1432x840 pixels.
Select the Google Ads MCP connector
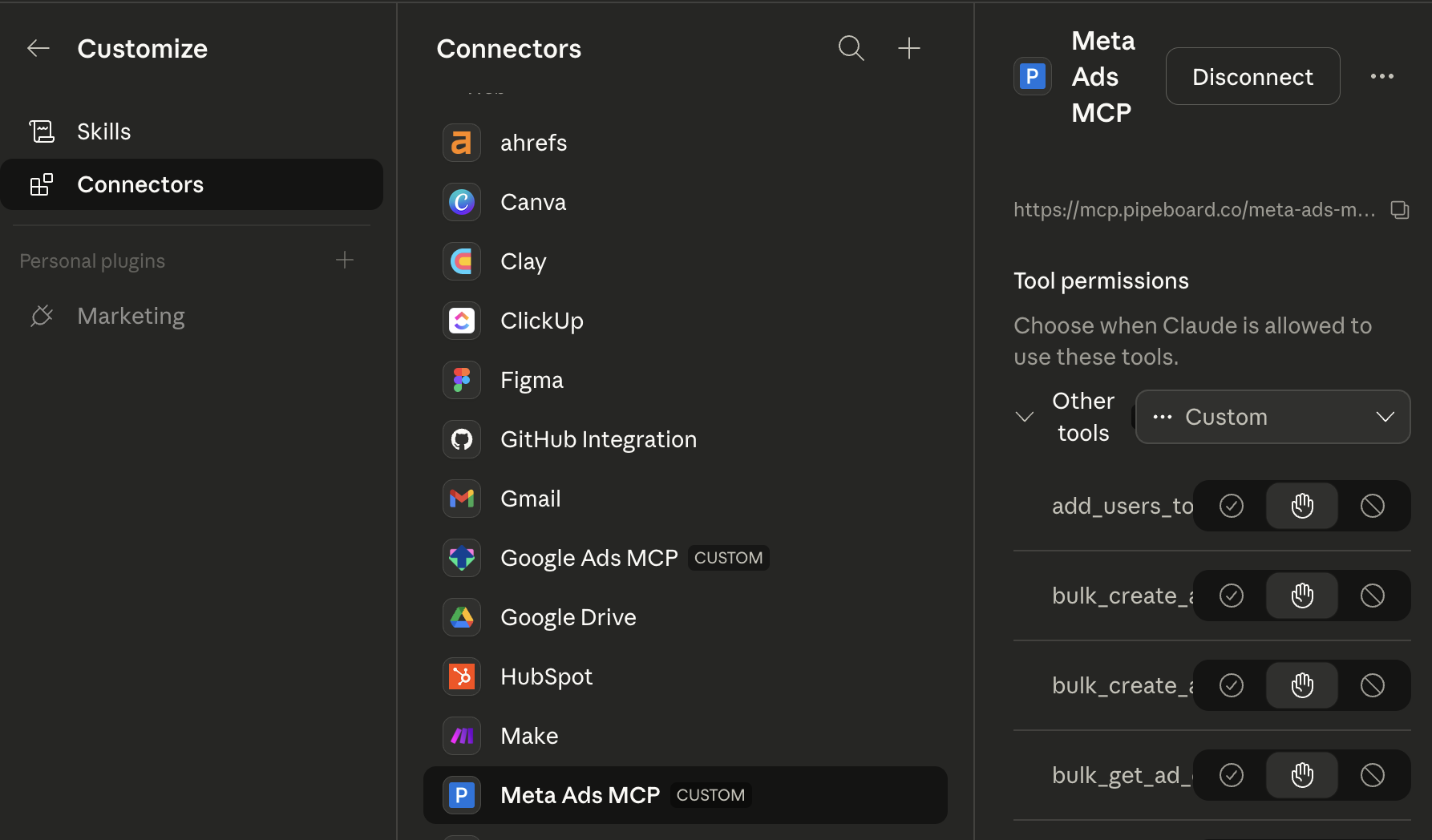(589, 559)
